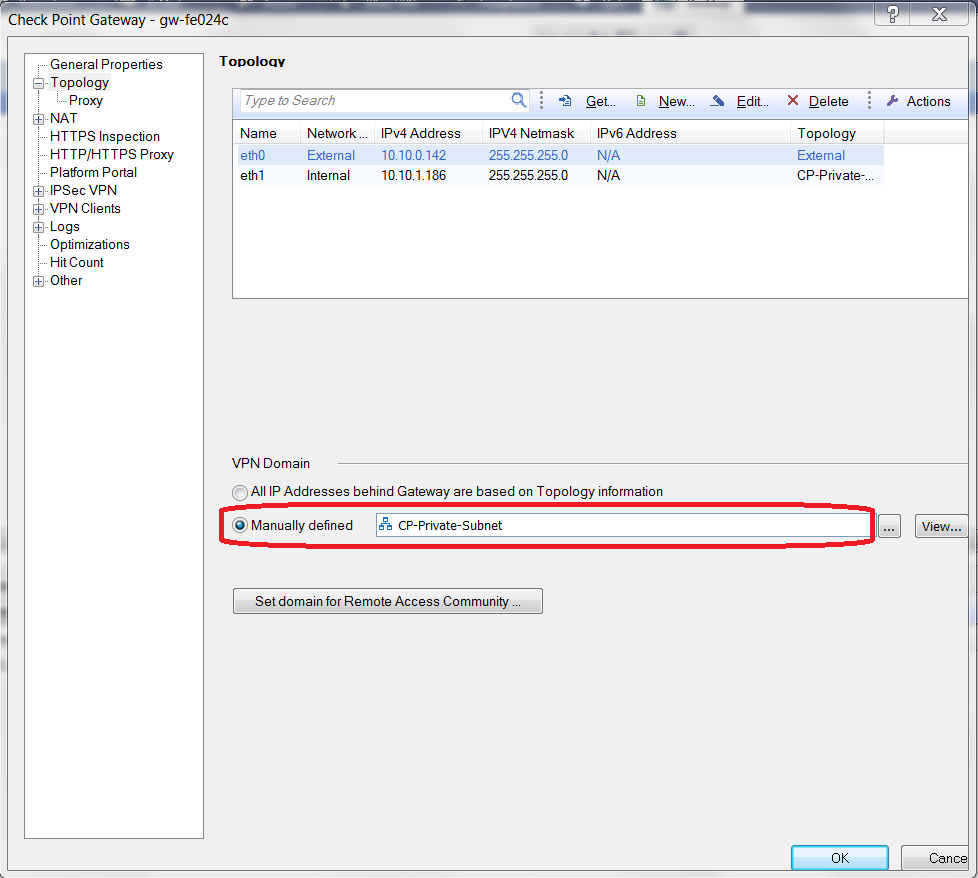978x878 pixels.
Task: Expand the IPSec VPN tree node
Action: pos(39,191)
